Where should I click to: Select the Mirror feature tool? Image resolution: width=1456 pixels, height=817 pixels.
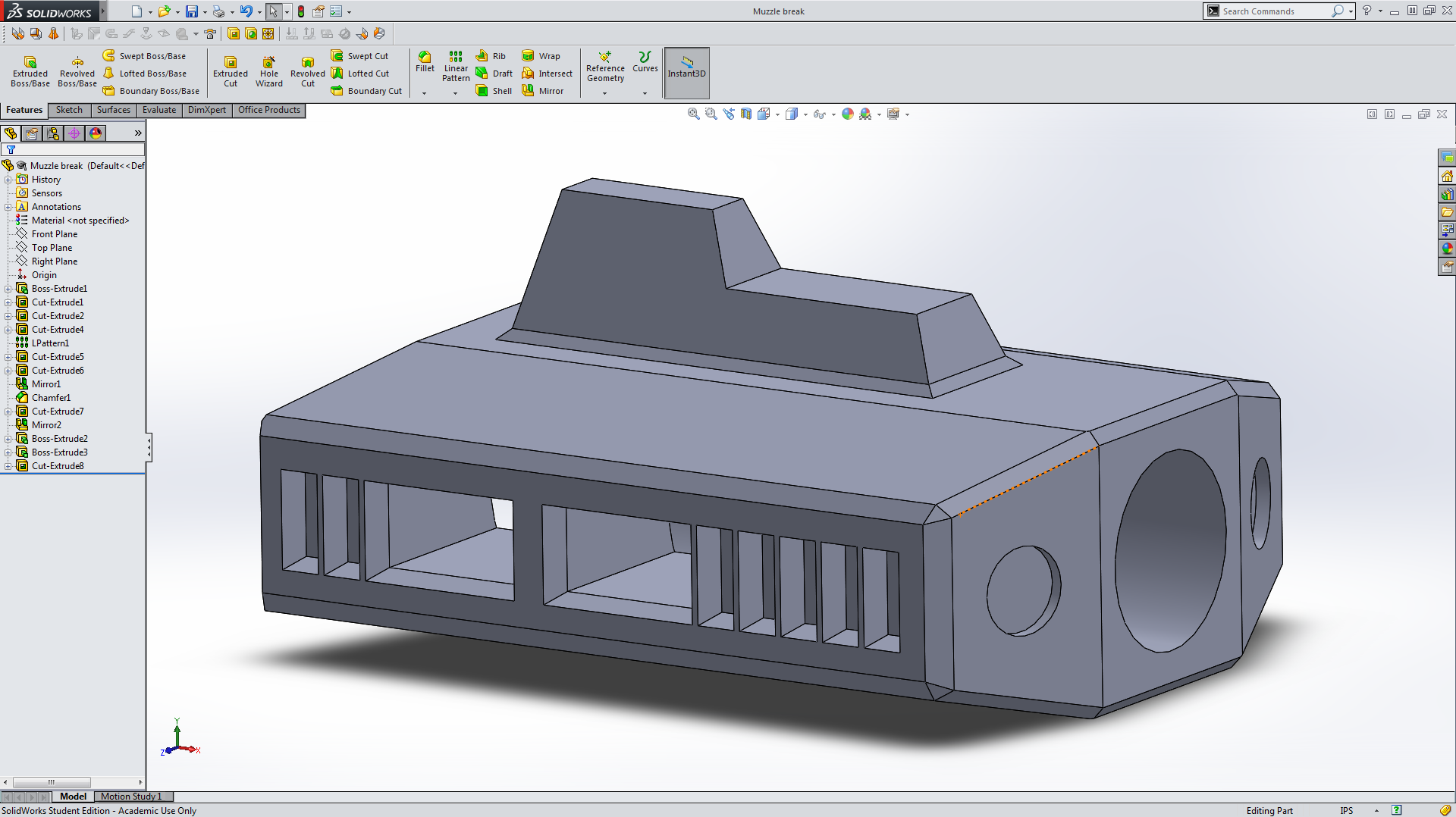(x=542, y=91)
